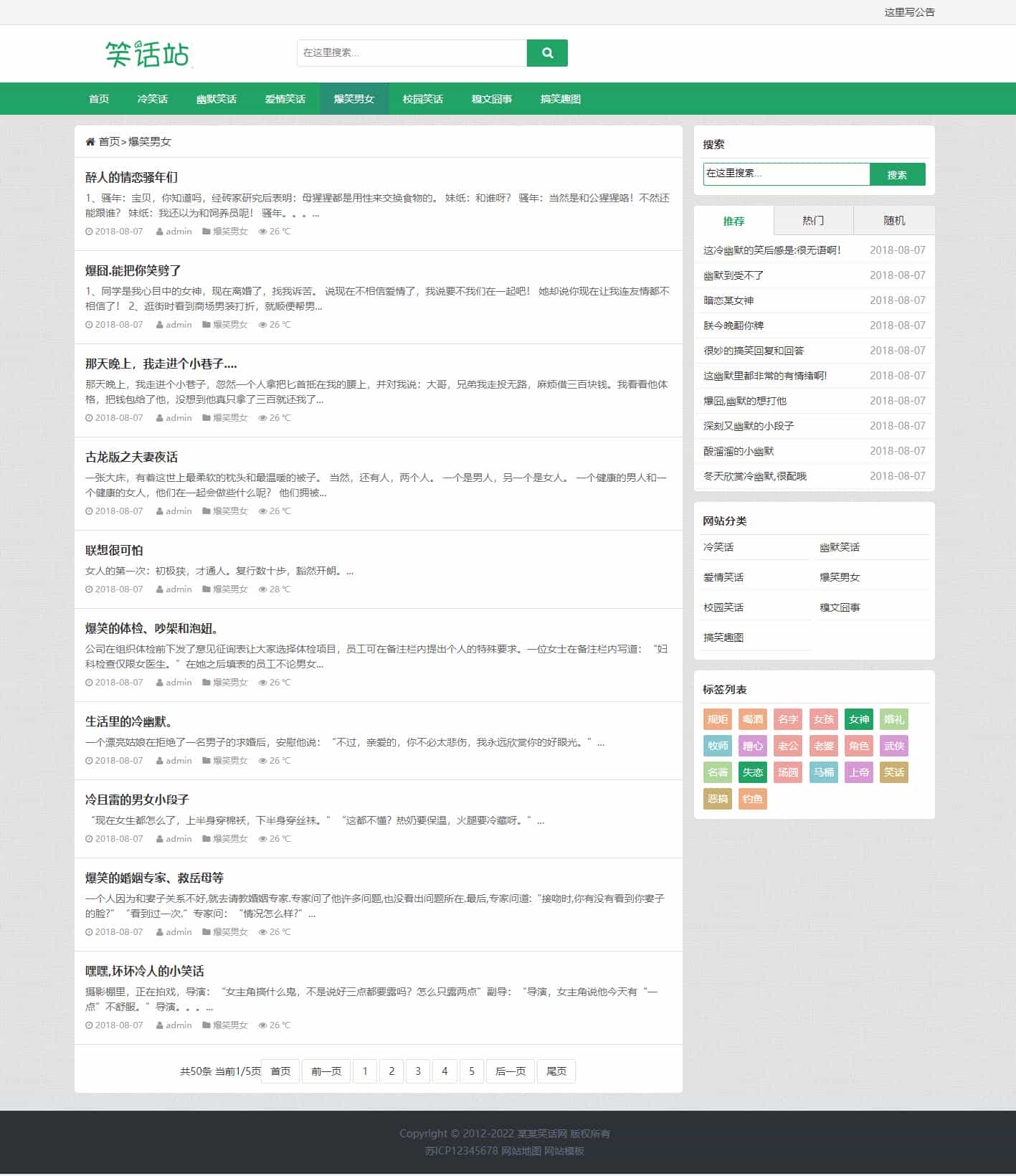1016x1176 pixels.
Task: Click the blue 牧师 tag
Action: (x=718, y=746)
